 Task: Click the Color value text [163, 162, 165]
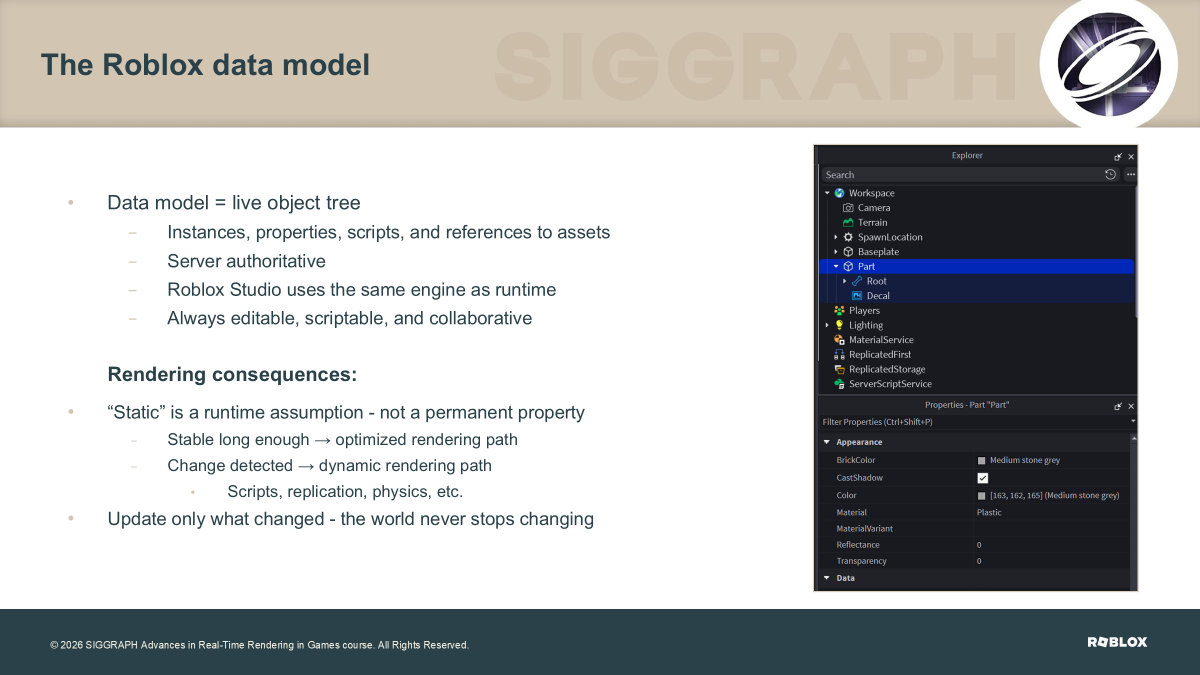click(1054, 495)
